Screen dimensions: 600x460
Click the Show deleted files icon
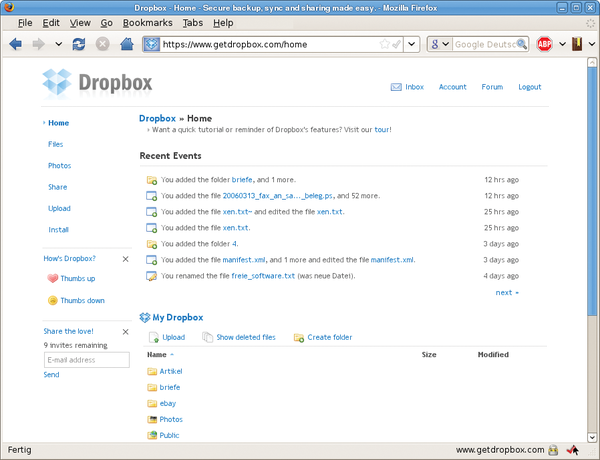tap(207, 337)
